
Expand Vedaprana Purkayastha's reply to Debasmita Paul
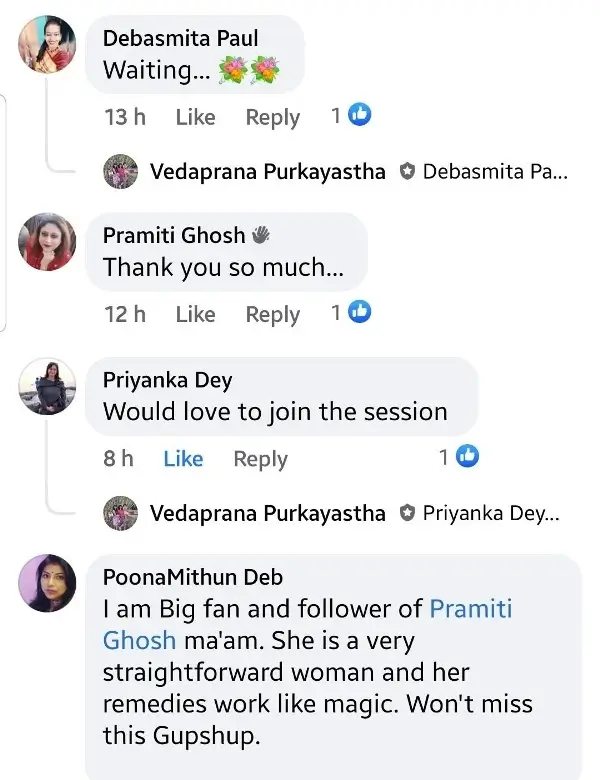267,171
